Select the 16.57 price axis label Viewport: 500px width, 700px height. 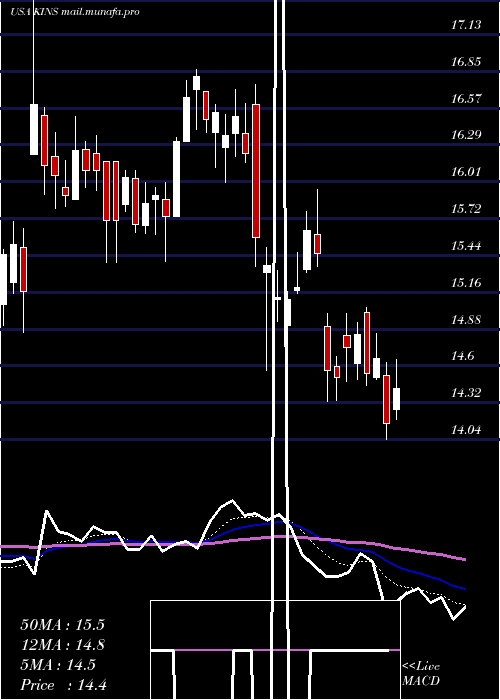click(466, 99)
